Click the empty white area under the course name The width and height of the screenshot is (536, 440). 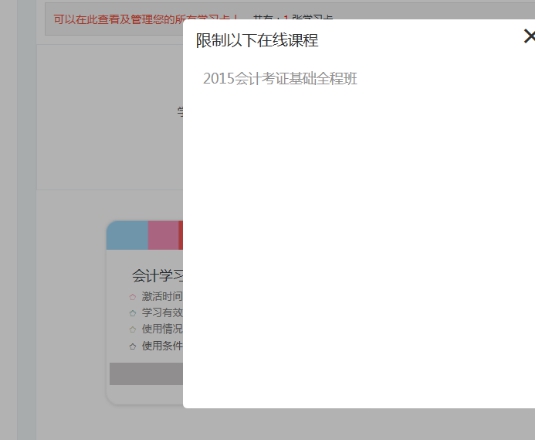359,246
